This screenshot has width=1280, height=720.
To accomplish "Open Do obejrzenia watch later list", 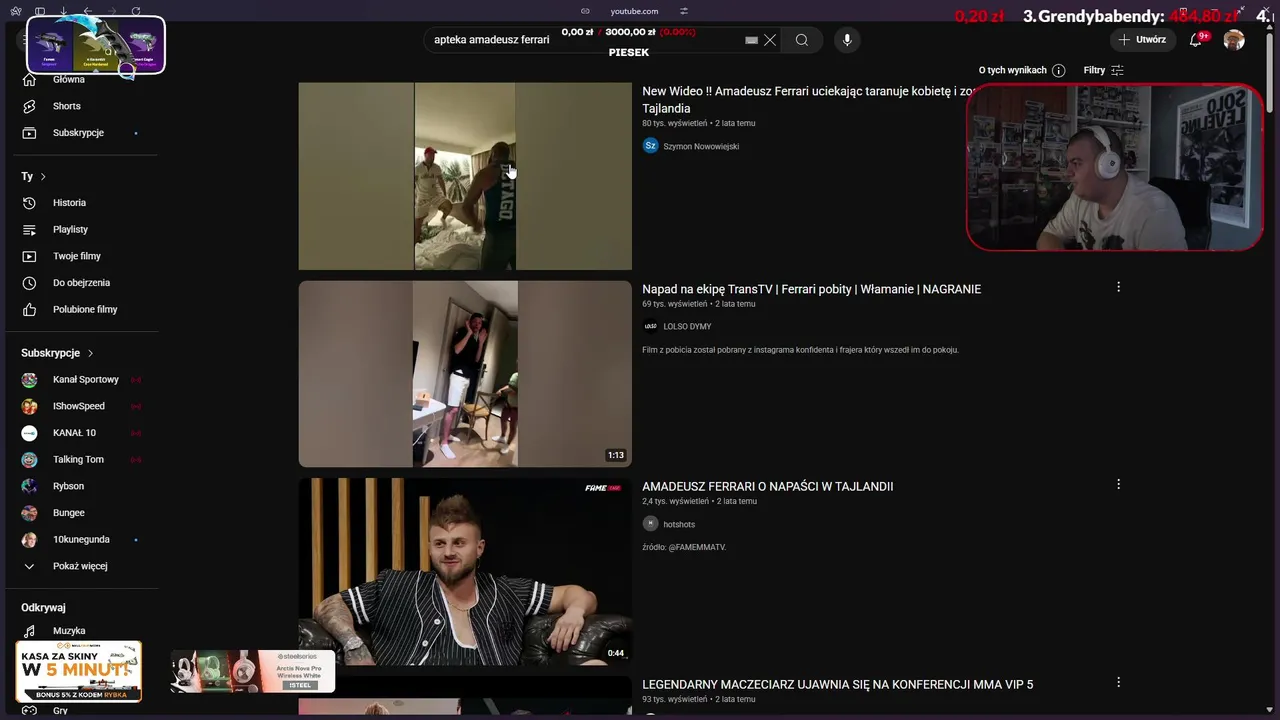I will [82, 283].
